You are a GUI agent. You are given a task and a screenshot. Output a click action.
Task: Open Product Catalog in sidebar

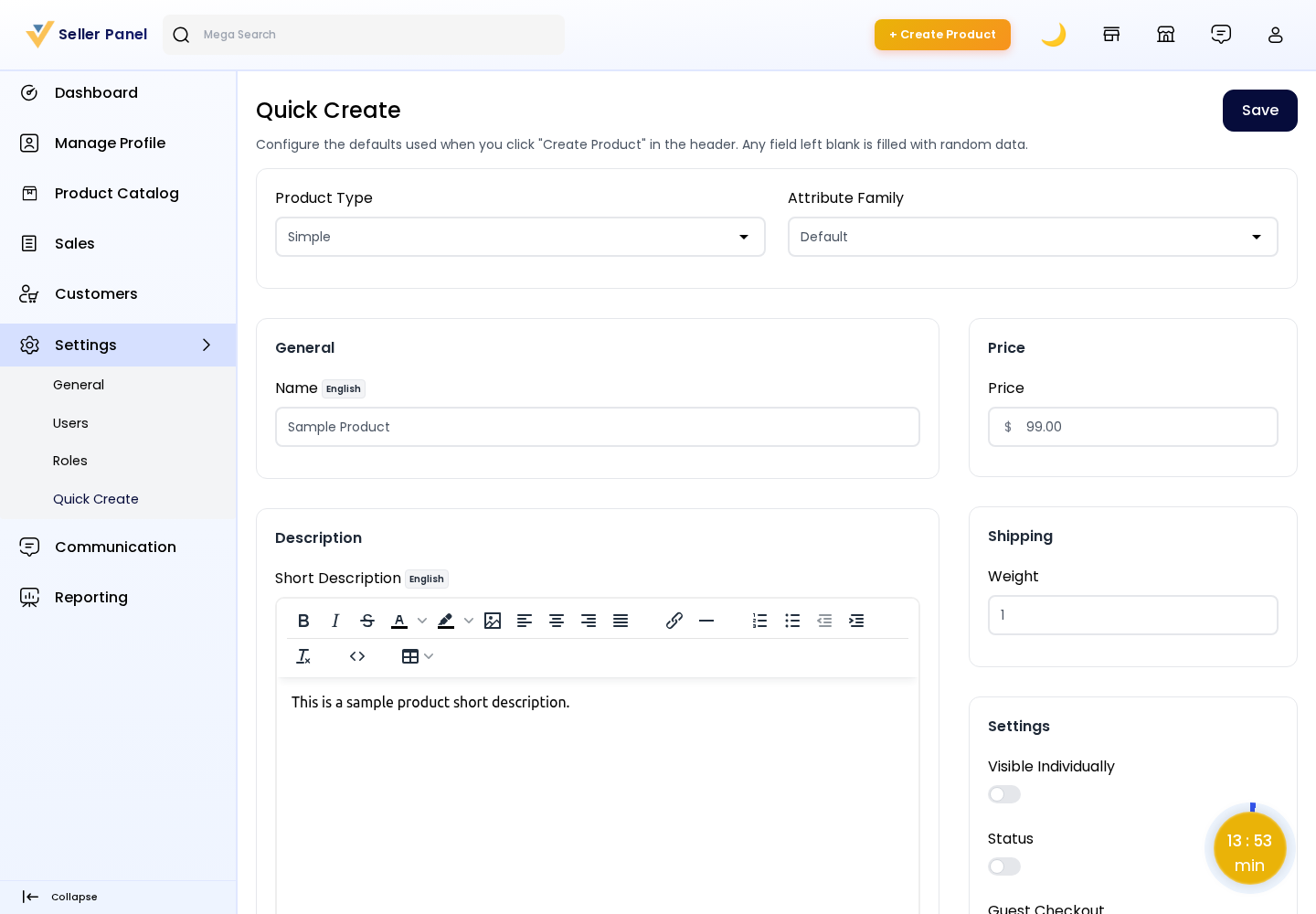point(118,193)
